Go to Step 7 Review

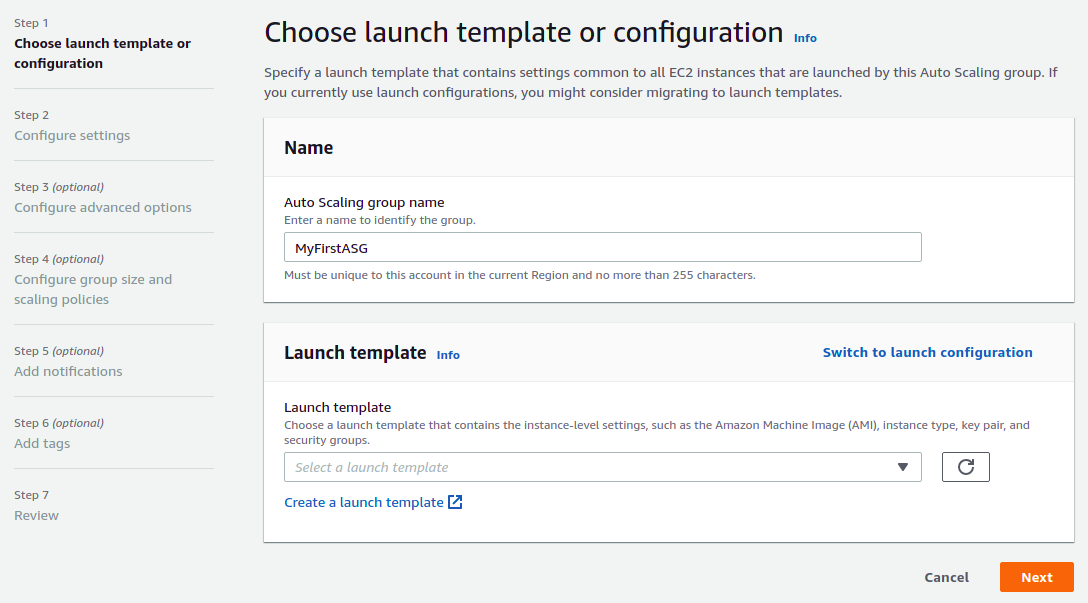point(36,515)
